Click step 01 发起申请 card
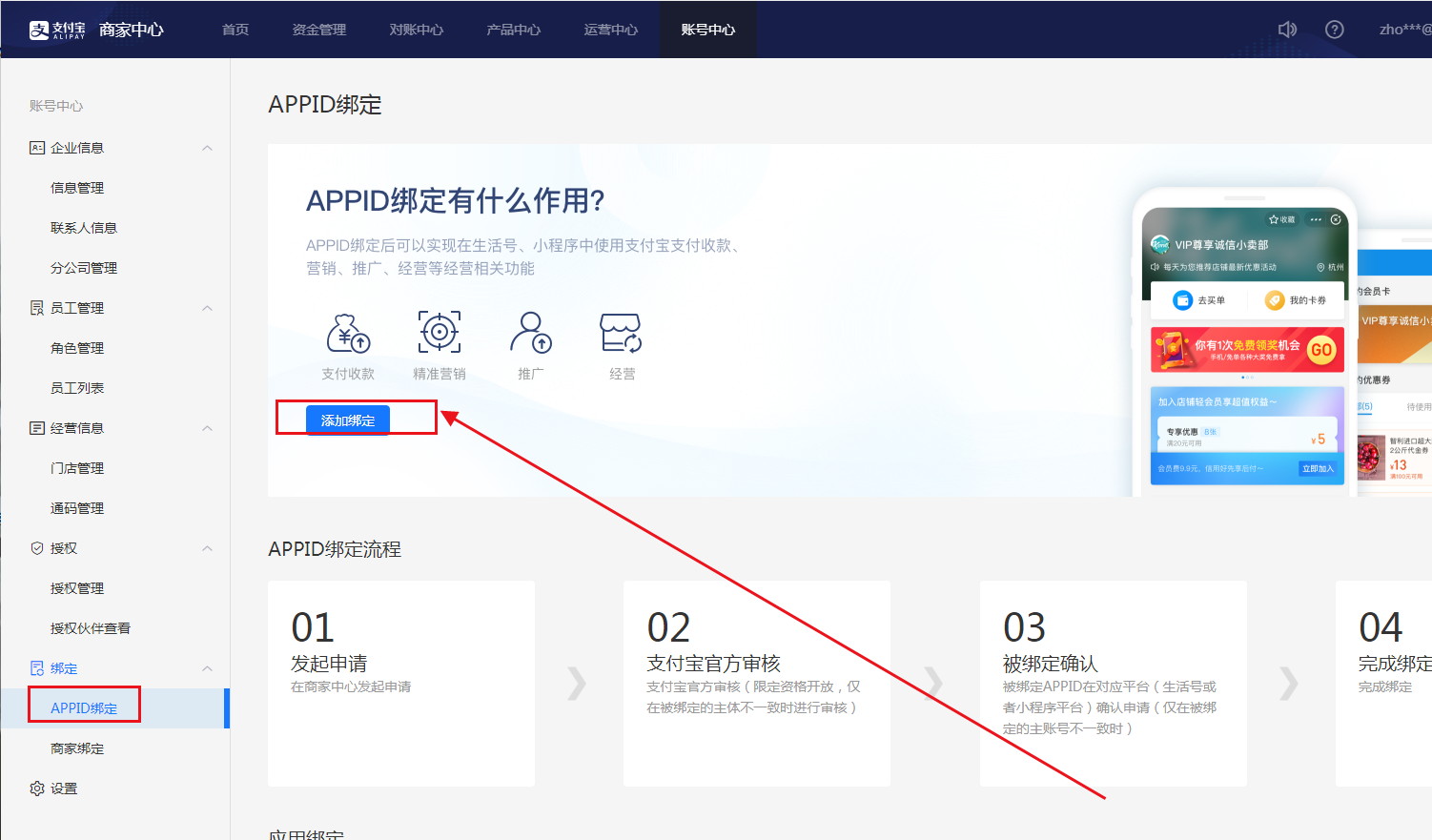1432x840 pixels. (x=401, y=684)
